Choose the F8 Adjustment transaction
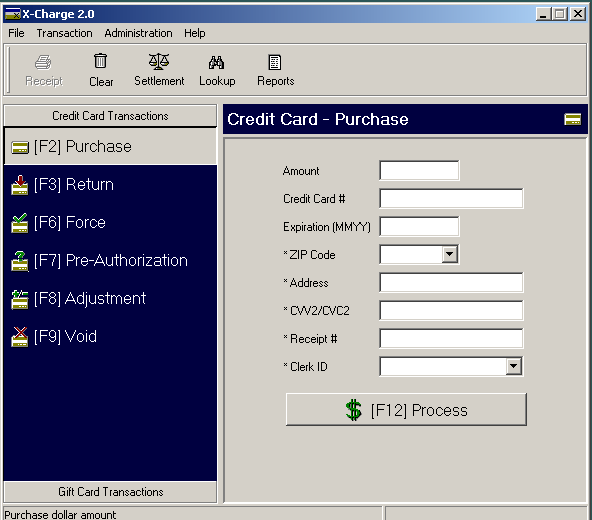 coord(78,299)
